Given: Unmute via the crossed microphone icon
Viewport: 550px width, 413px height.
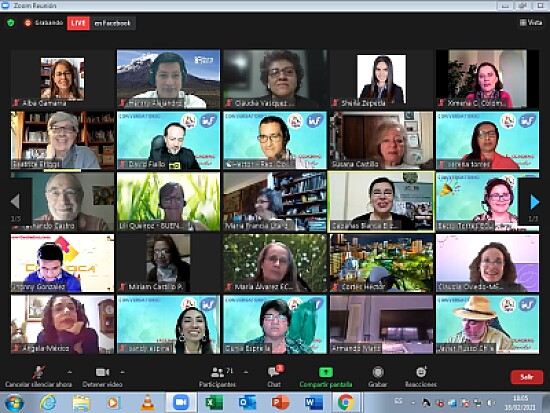Looking at the screenshot, I should coord(39,372).
